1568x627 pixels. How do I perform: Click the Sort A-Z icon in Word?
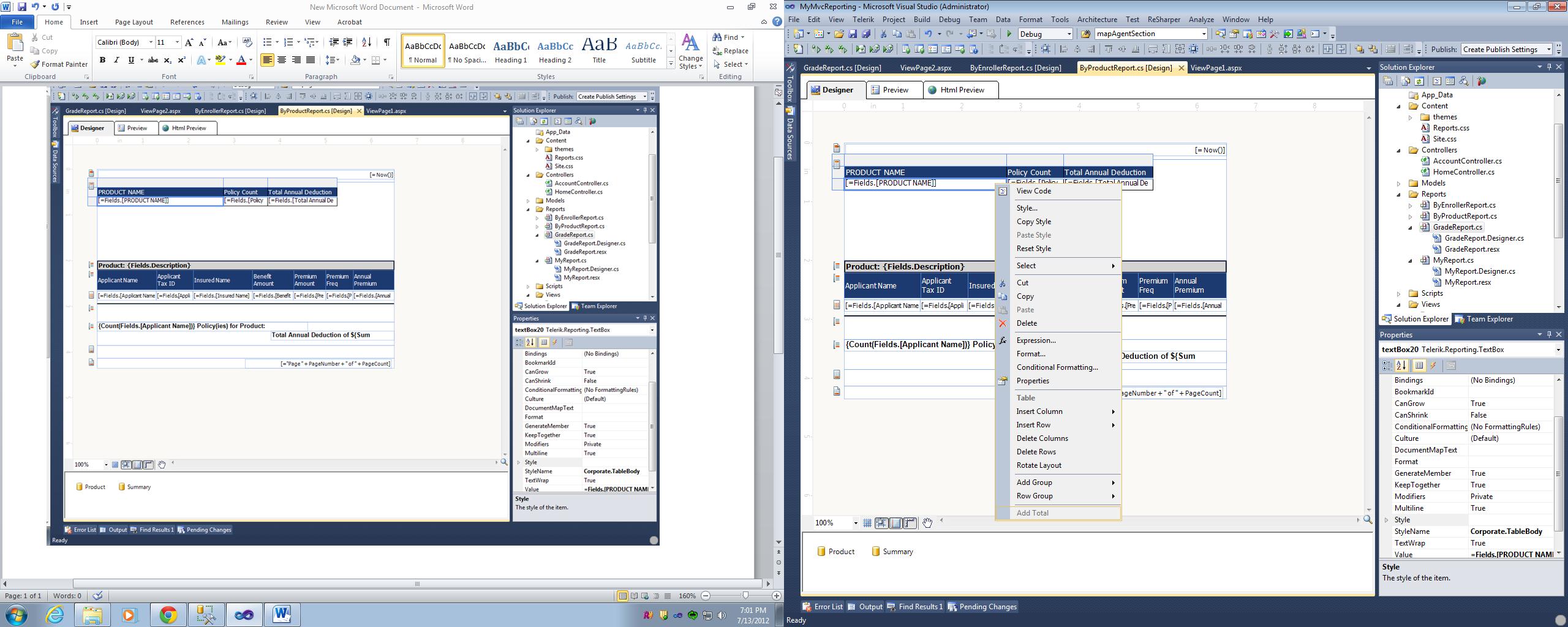point(366,42)
